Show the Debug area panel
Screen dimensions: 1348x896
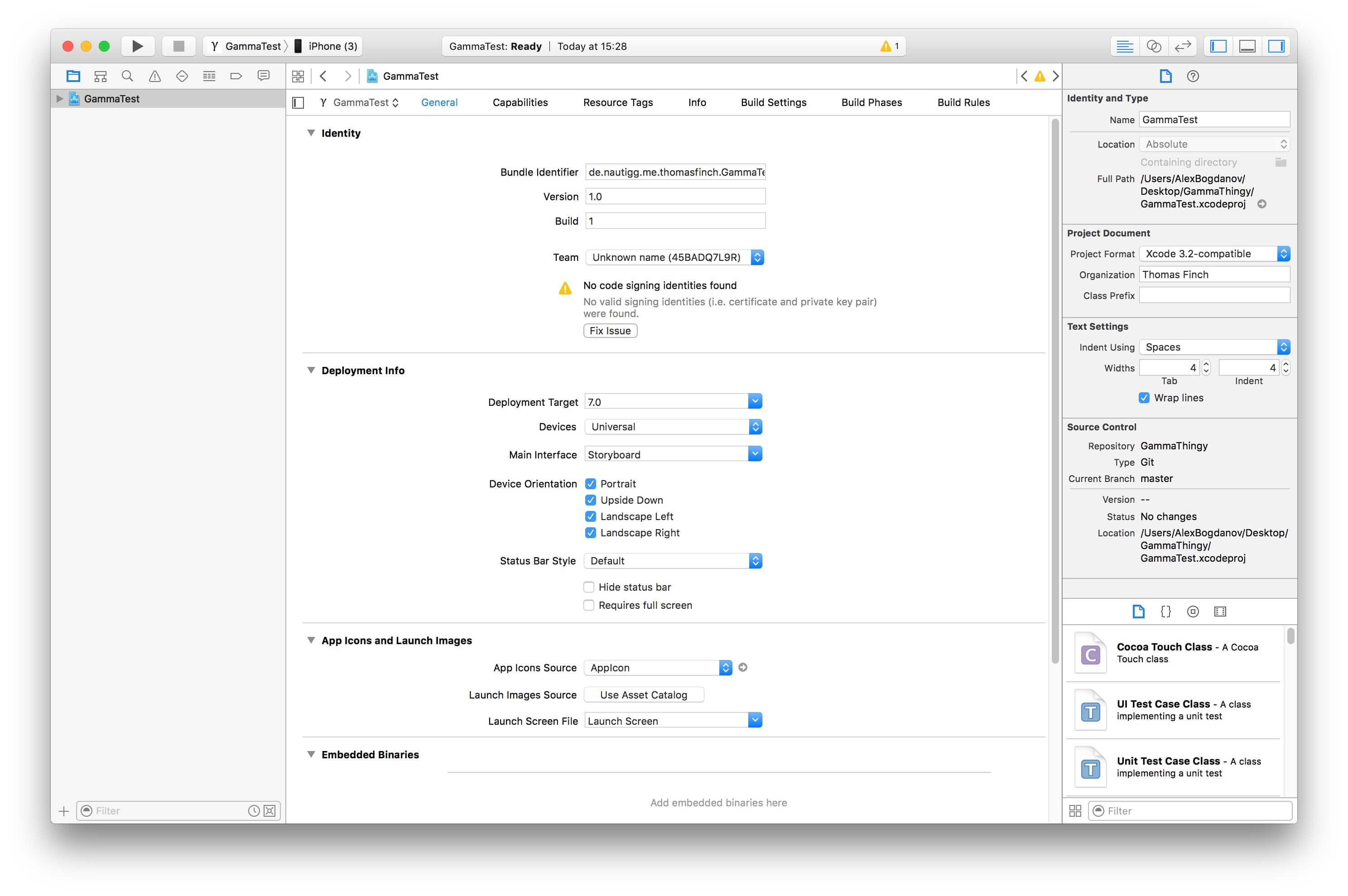click(x=1247, y=46)
